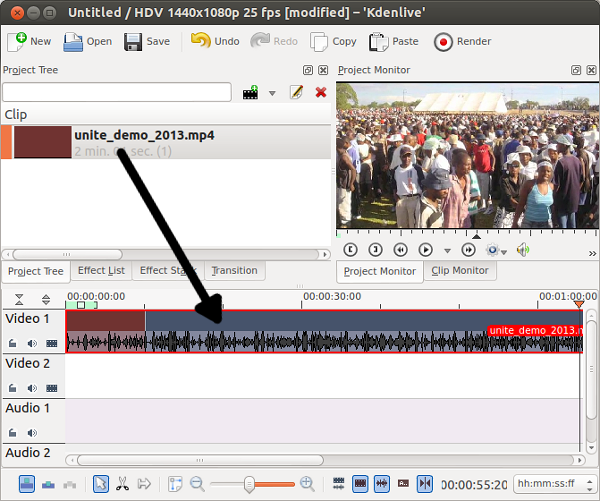Click the clip properties edit icon
Screen dimensions: 600x501
pos(296,93)
